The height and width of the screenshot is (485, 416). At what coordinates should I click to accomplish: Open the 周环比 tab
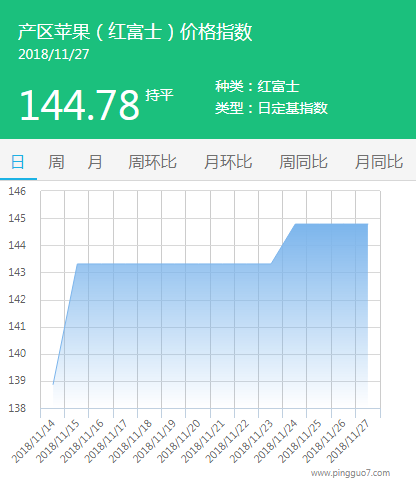click(152, 162)
